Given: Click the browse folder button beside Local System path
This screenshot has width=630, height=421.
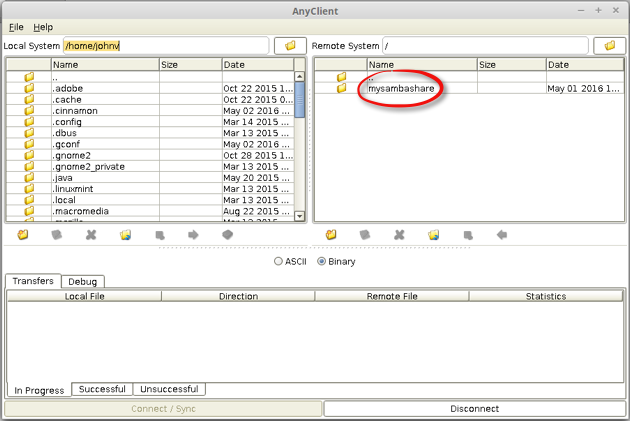Looking at the screenshot, I should point(290,46).
